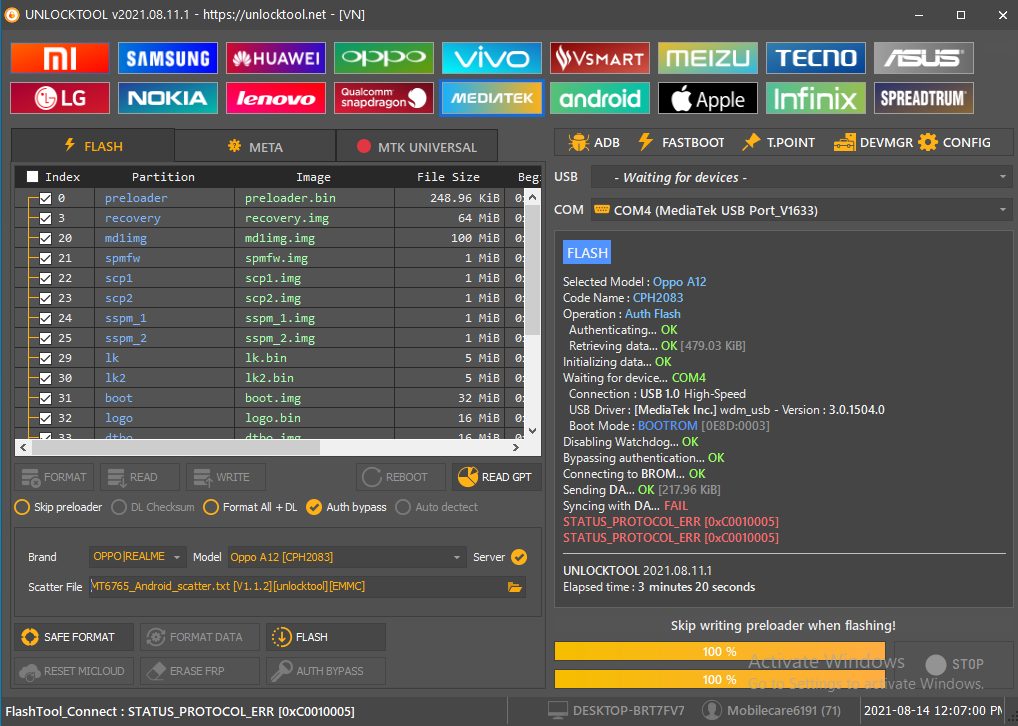This screenshot has height=726, width=1018.
Task: Select the Huawei brand icon
Action: [276, 58]
